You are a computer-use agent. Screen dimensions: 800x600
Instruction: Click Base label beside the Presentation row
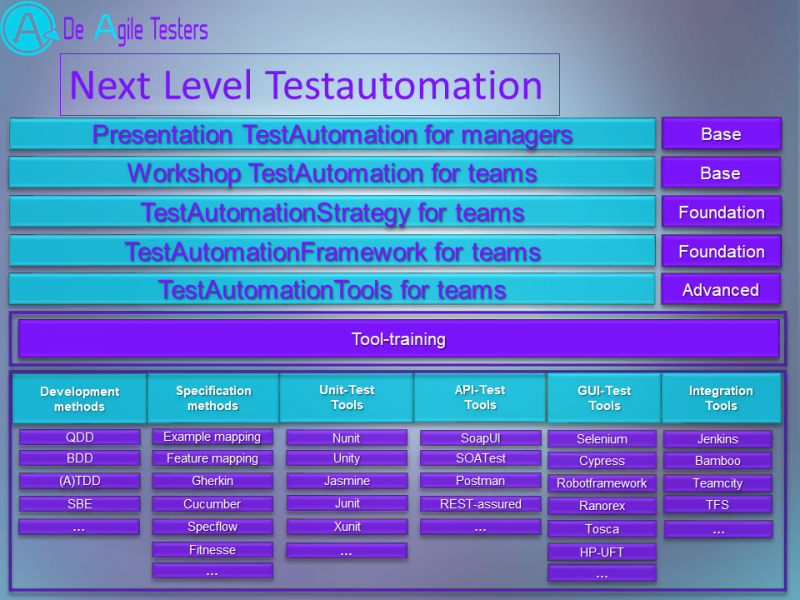[721, 134]
